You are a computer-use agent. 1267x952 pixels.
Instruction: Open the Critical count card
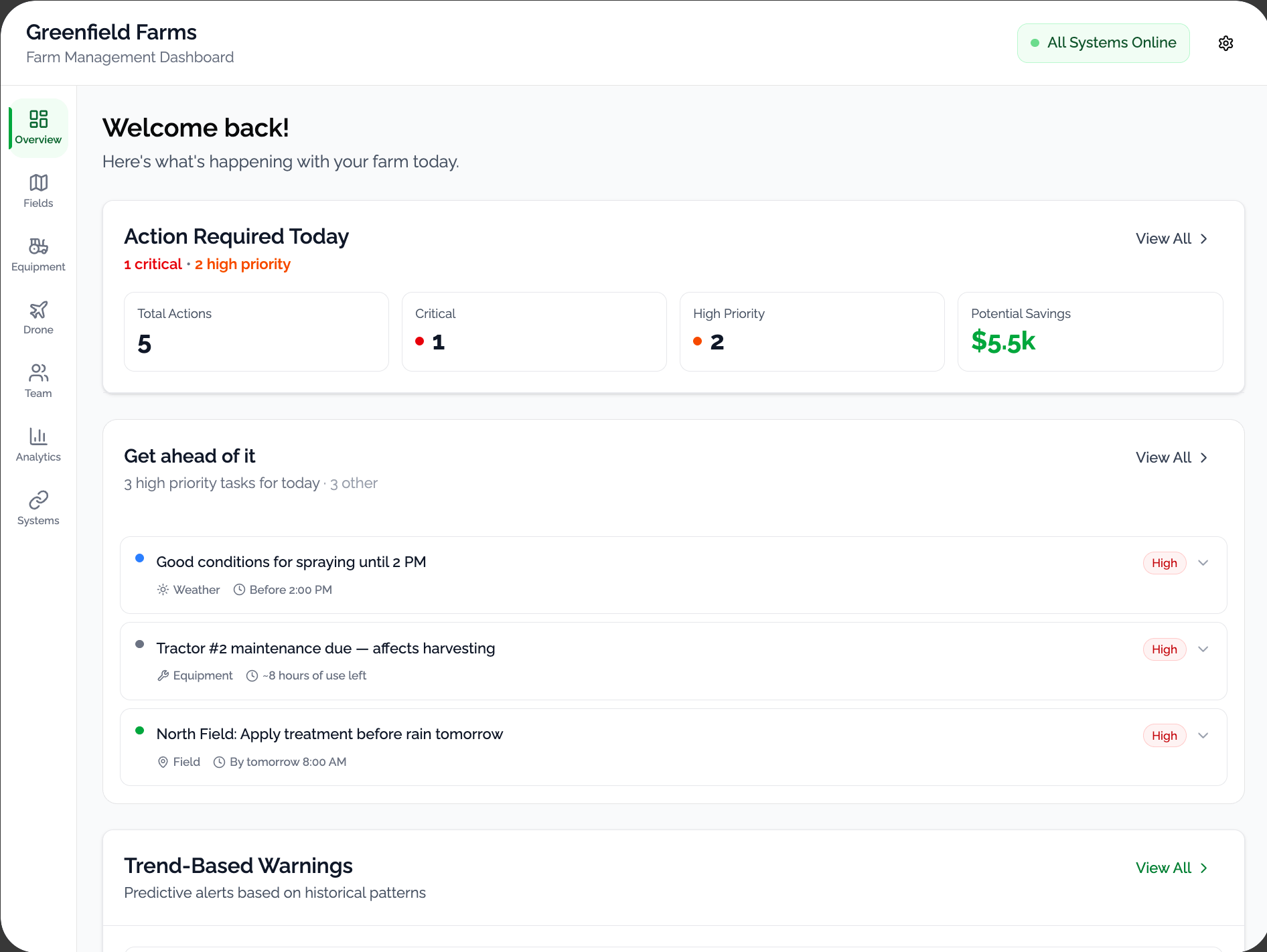coord(534,331)
